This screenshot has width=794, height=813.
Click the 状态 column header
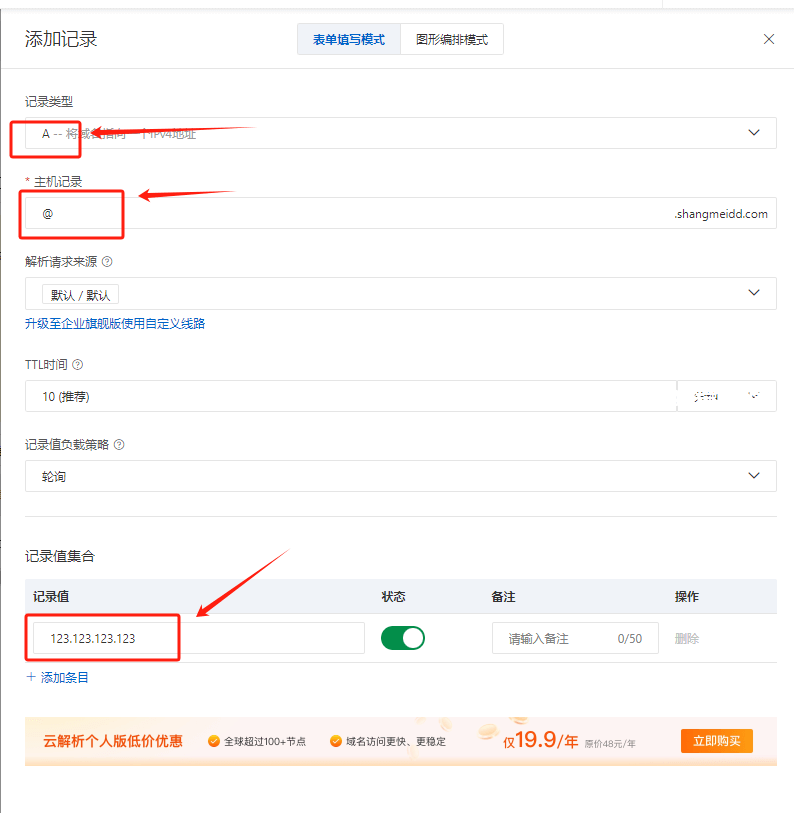[x=393, y=597]
